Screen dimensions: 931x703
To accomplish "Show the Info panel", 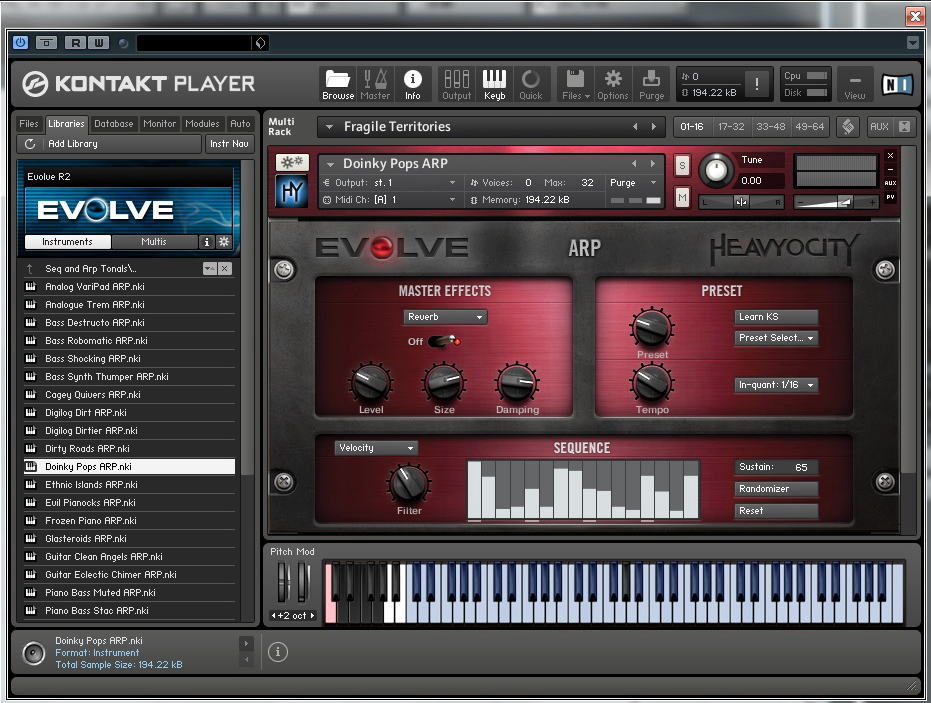I will (413, 84).
